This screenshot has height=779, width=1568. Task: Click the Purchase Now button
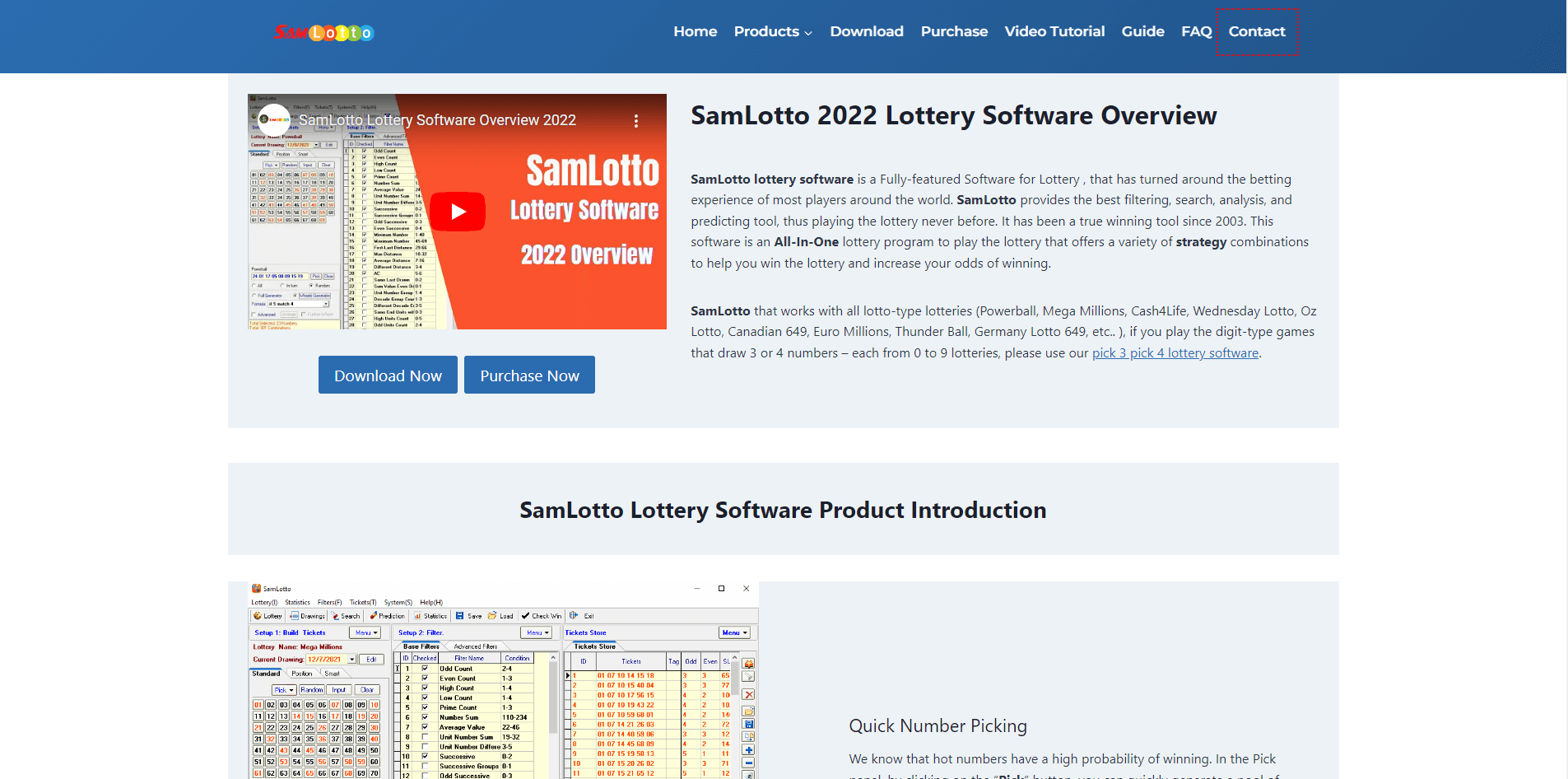click(x=529, y=375)
